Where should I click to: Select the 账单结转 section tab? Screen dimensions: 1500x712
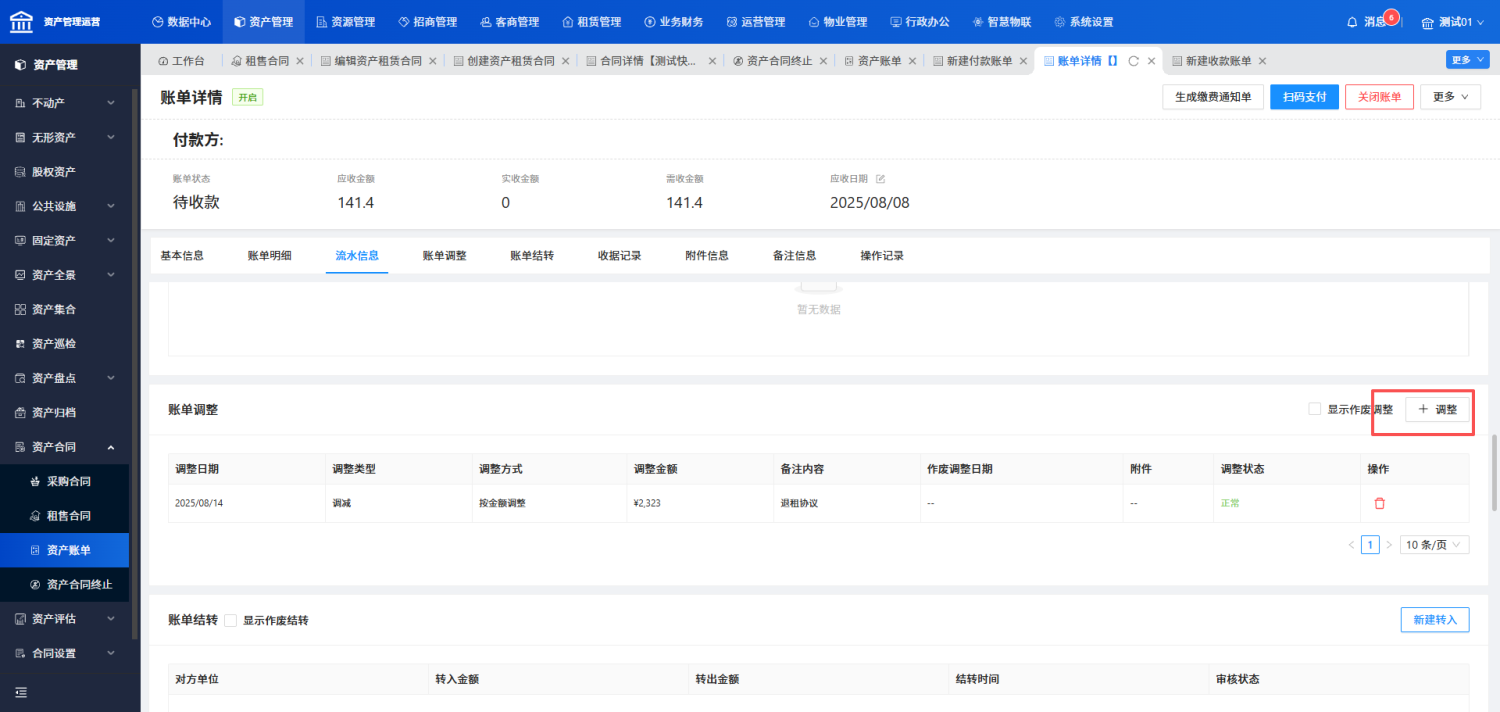pyautogui.click(x=532, y=256)
